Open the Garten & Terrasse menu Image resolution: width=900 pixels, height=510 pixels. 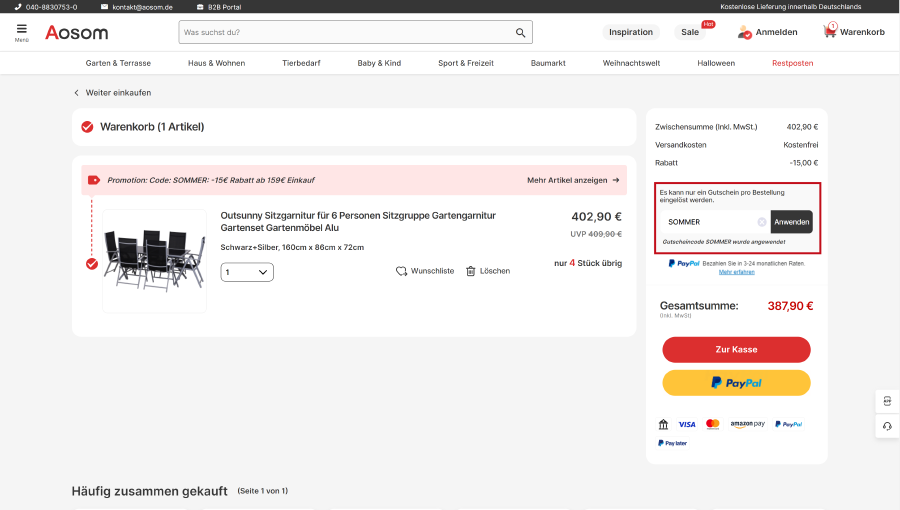pyautogui.click(x=118, y=63)
